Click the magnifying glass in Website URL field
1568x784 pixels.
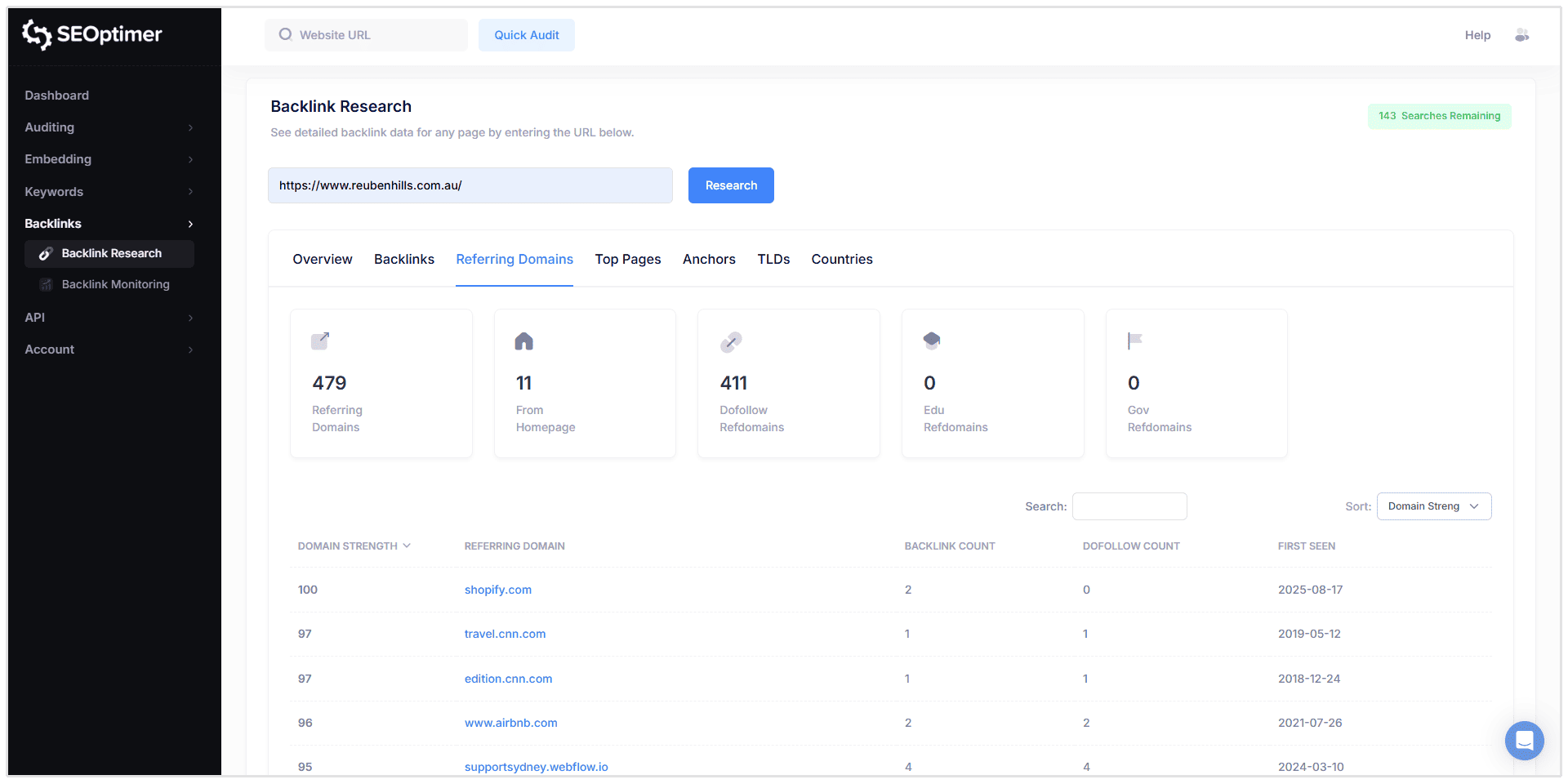(x=284, y=34)
